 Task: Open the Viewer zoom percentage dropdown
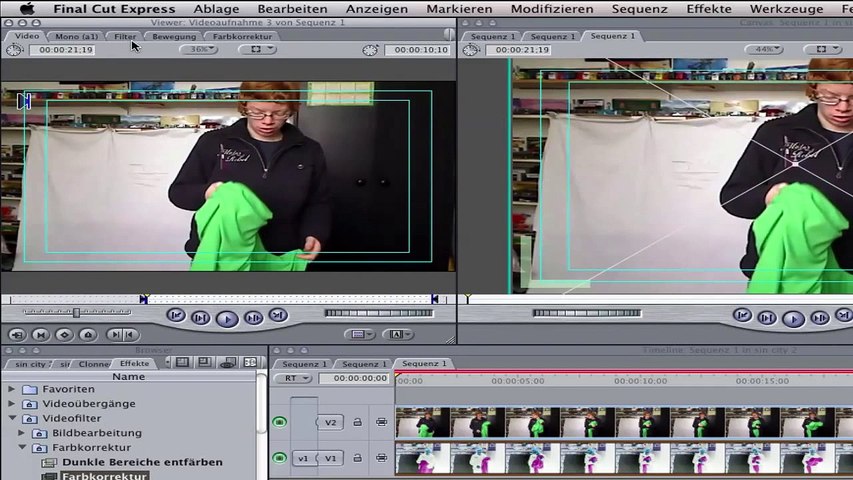tap(199, 49)
